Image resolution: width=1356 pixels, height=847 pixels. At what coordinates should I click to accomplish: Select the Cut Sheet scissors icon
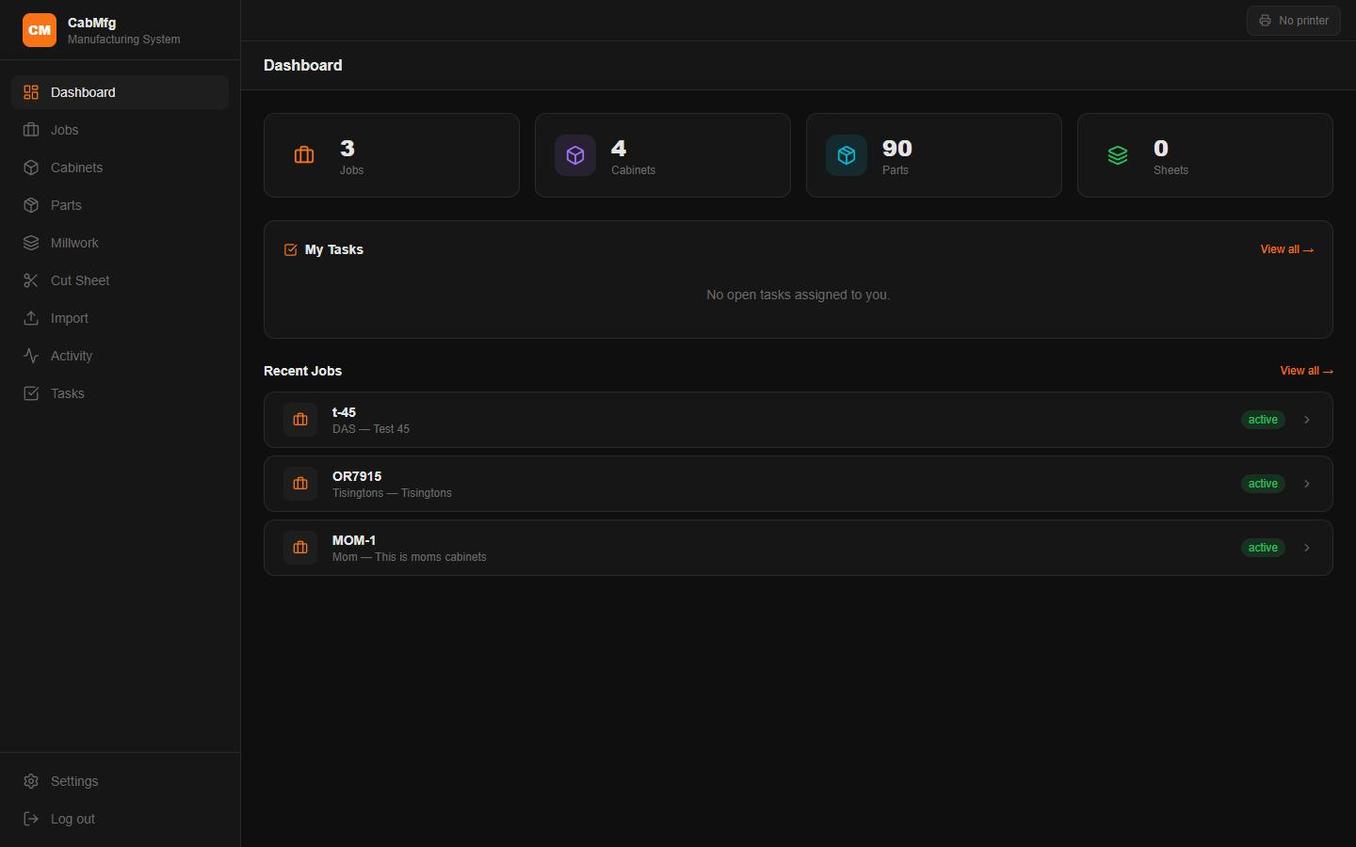tap(31, 280)
